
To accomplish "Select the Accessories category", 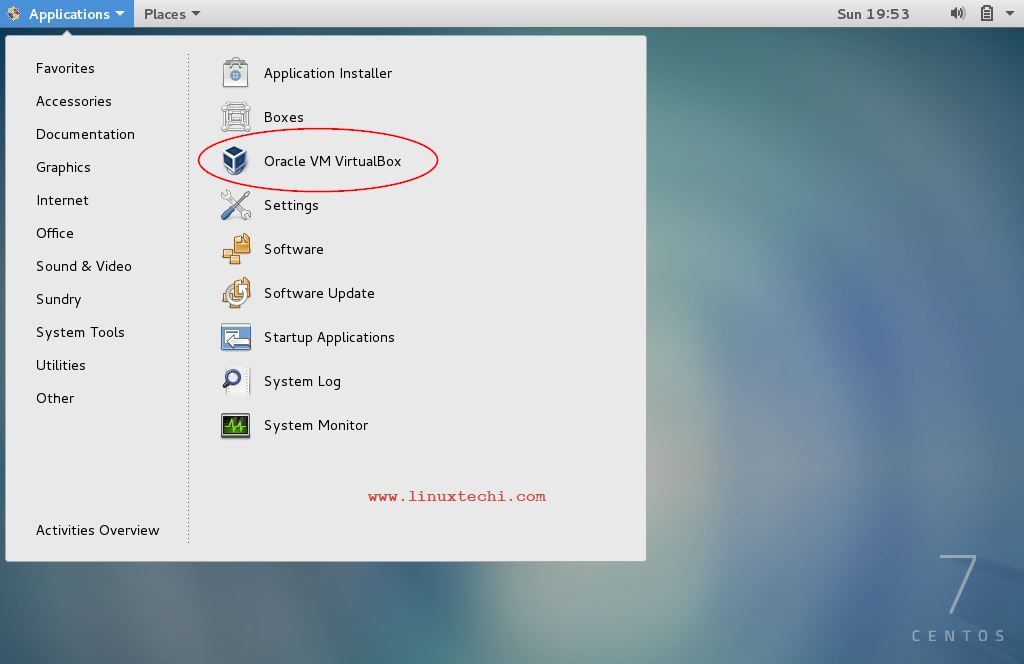I will point(74,101).
